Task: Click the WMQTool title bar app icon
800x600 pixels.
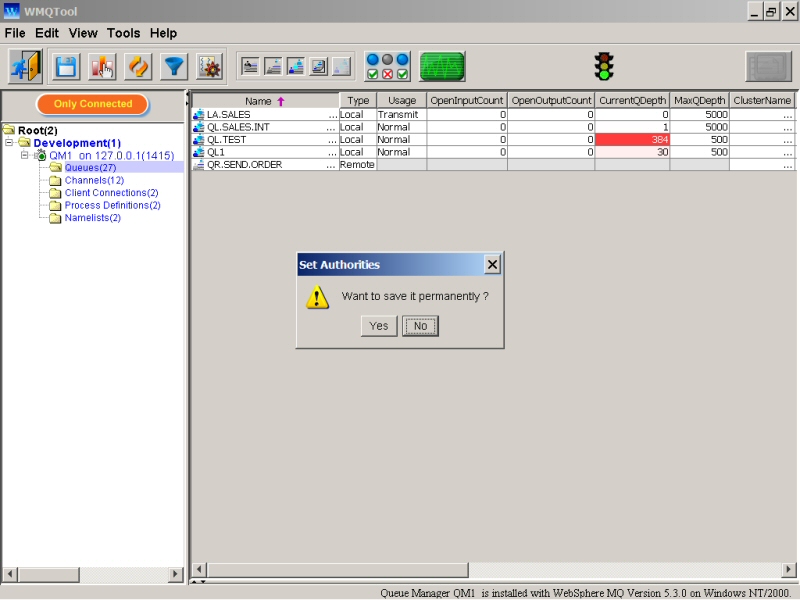Action: click(x=11, y=11)
